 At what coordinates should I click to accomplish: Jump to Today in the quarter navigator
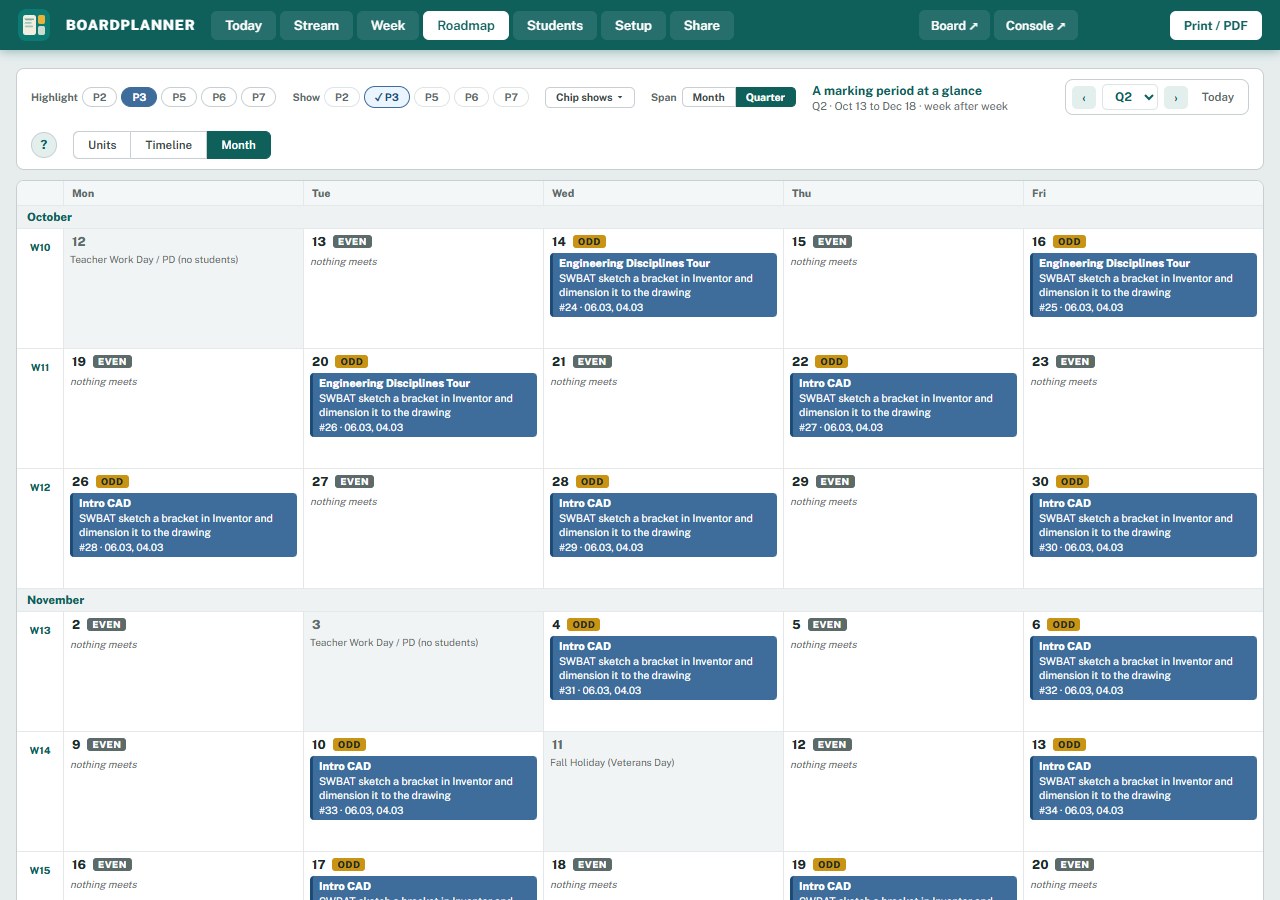coord(1218,97)
